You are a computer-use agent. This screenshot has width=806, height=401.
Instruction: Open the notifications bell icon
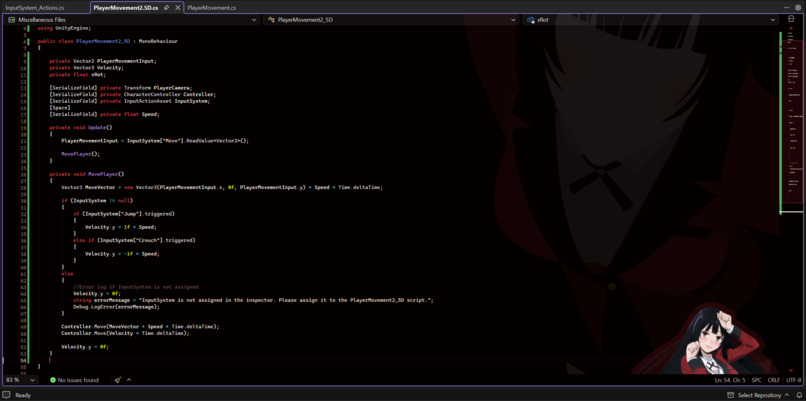tap(797, 395)
